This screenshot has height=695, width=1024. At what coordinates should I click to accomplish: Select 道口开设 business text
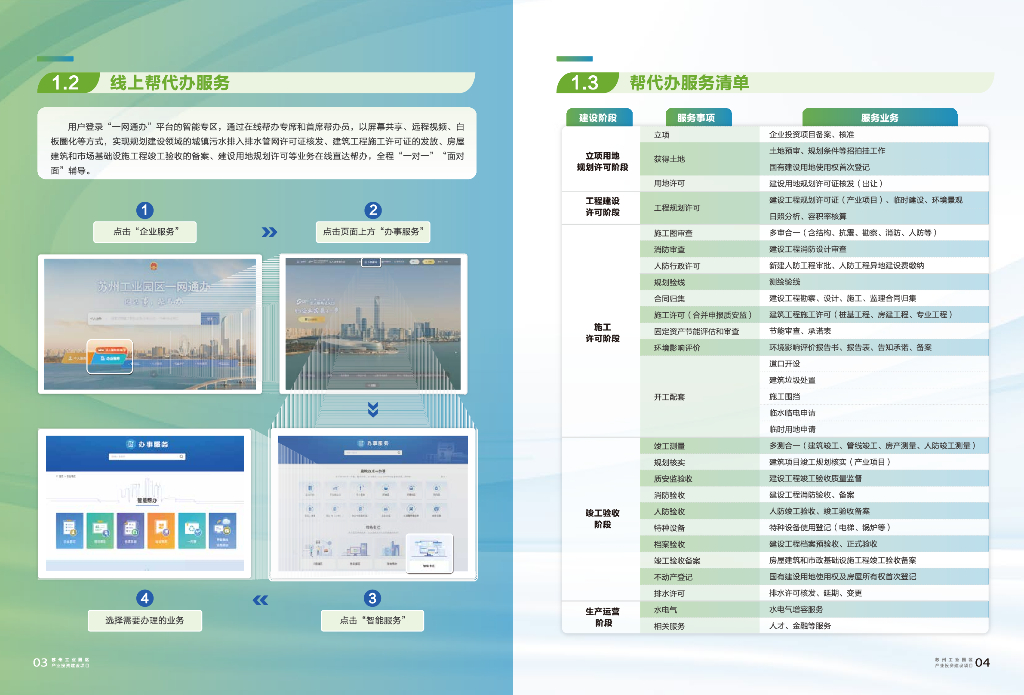coord(784,364)
